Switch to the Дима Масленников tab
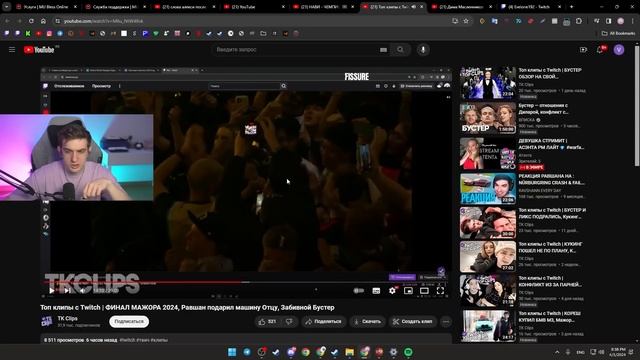Screen dimensions: 640x360 coord(462,7)
